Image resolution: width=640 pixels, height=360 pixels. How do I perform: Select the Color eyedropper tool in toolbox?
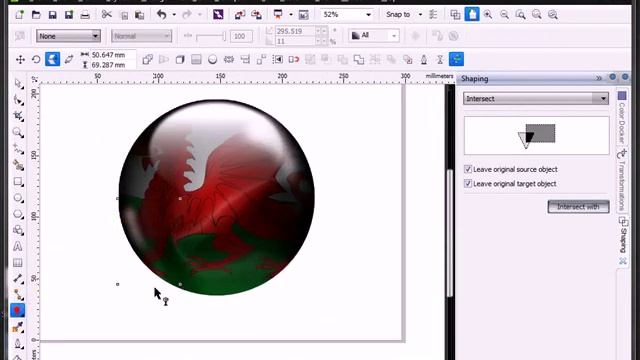click(18, 327)
